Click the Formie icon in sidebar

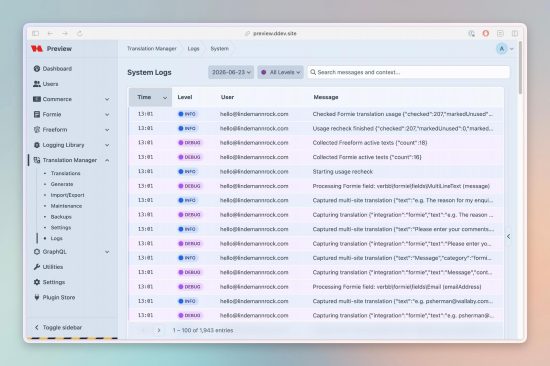36,114
